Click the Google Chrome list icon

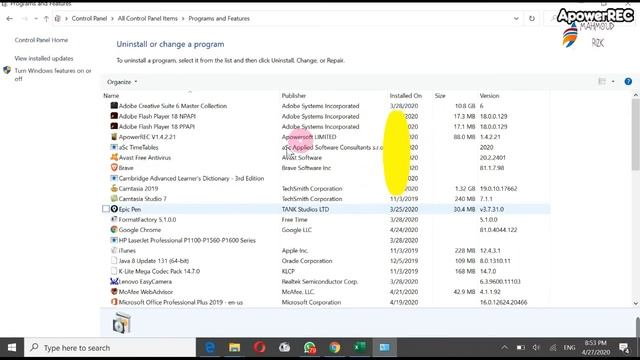tap(114, 230)
